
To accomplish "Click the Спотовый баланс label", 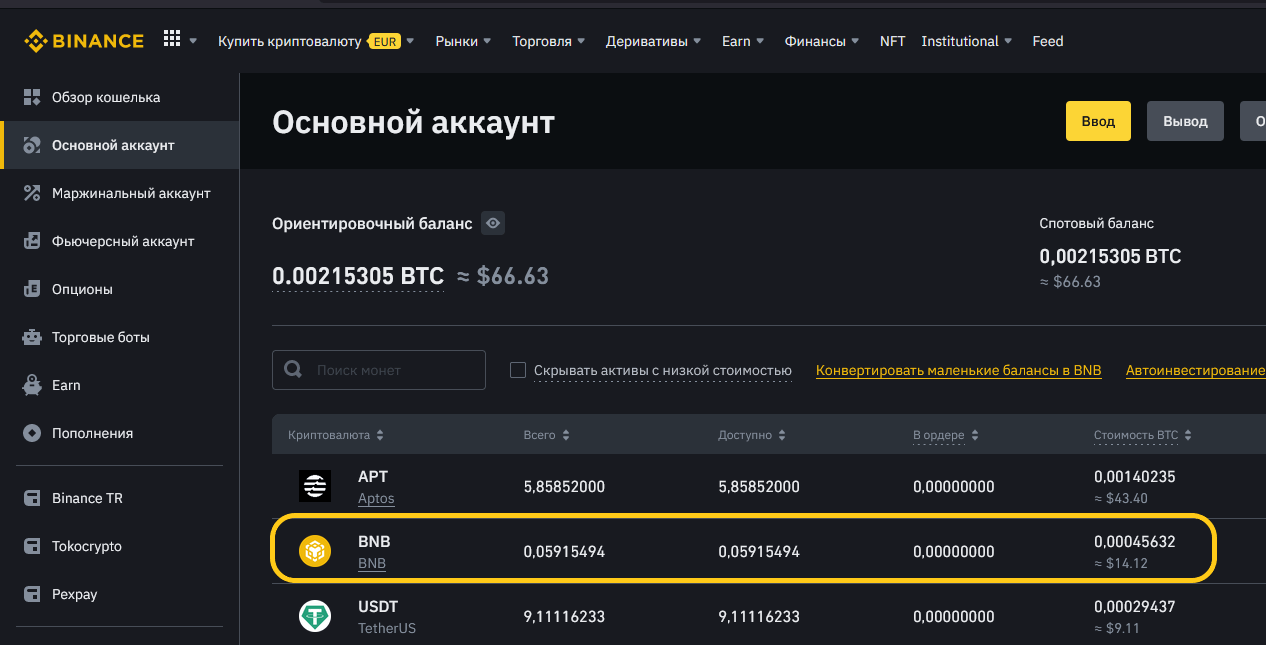I will (1097, 223).
